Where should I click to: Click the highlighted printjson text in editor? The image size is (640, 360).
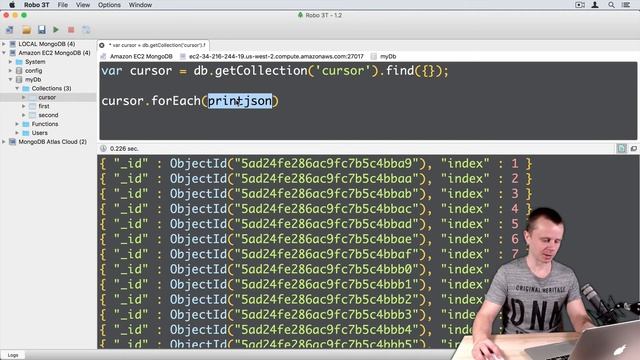[240, 101]
